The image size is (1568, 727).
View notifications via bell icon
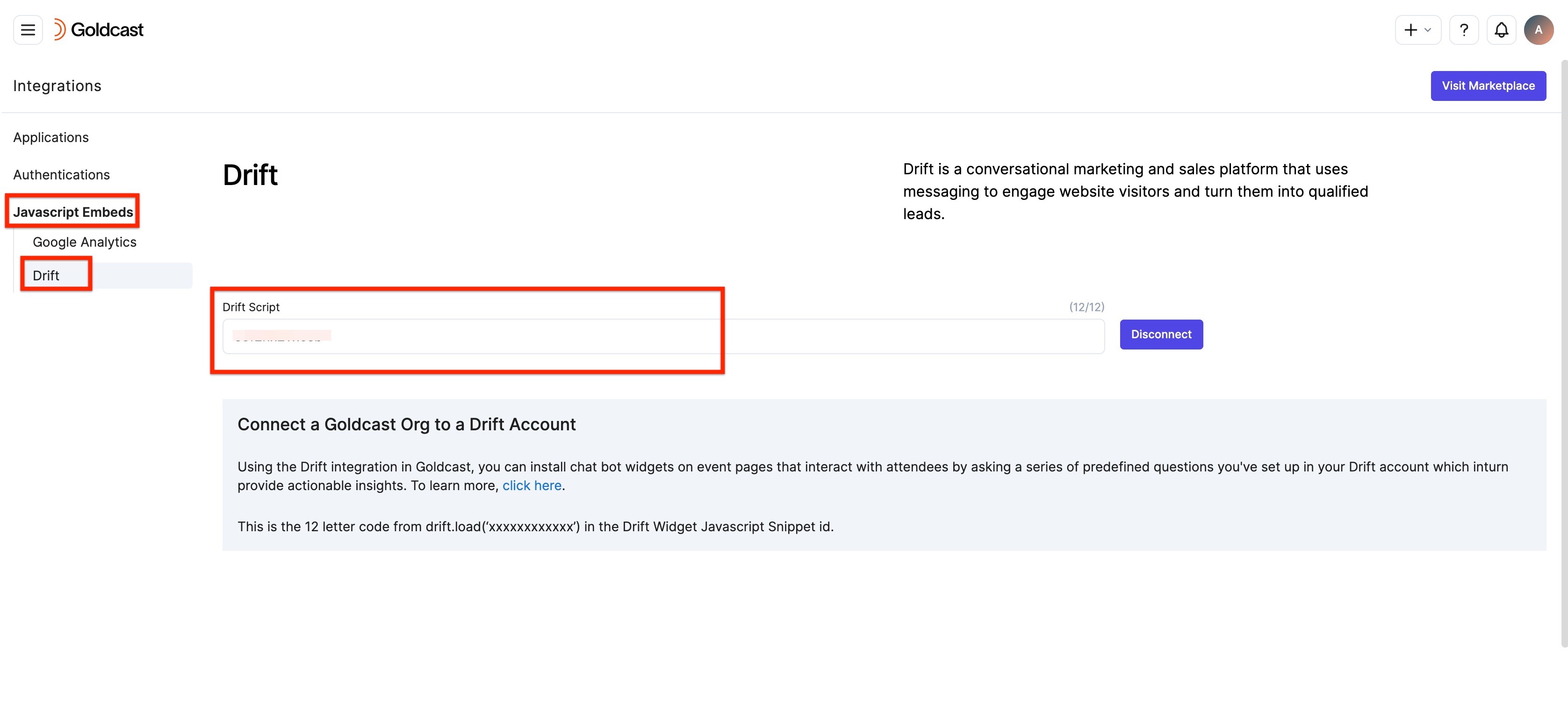coord(1501,30)
